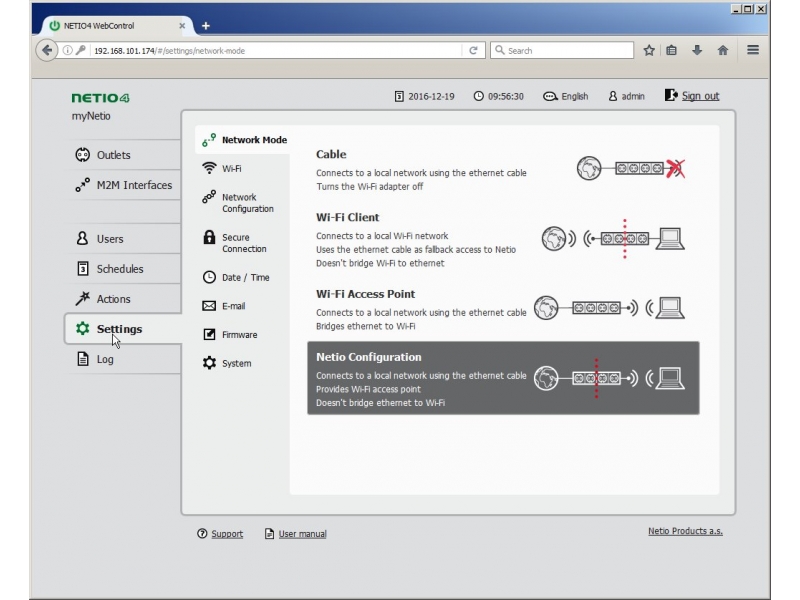Click the System gear icon
Image resolution: width=800 pixels, height=600 pixels.
[209, 363]
